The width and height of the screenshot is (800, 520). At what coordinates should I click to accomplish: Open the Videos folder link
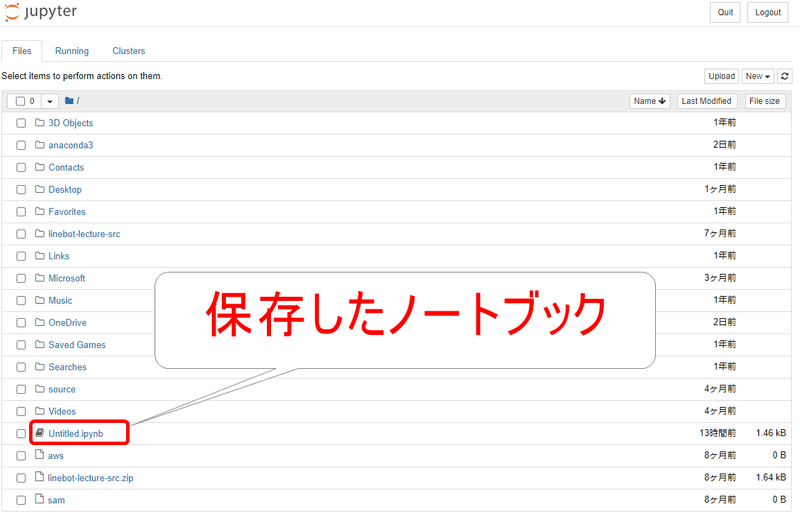[62, 411]
